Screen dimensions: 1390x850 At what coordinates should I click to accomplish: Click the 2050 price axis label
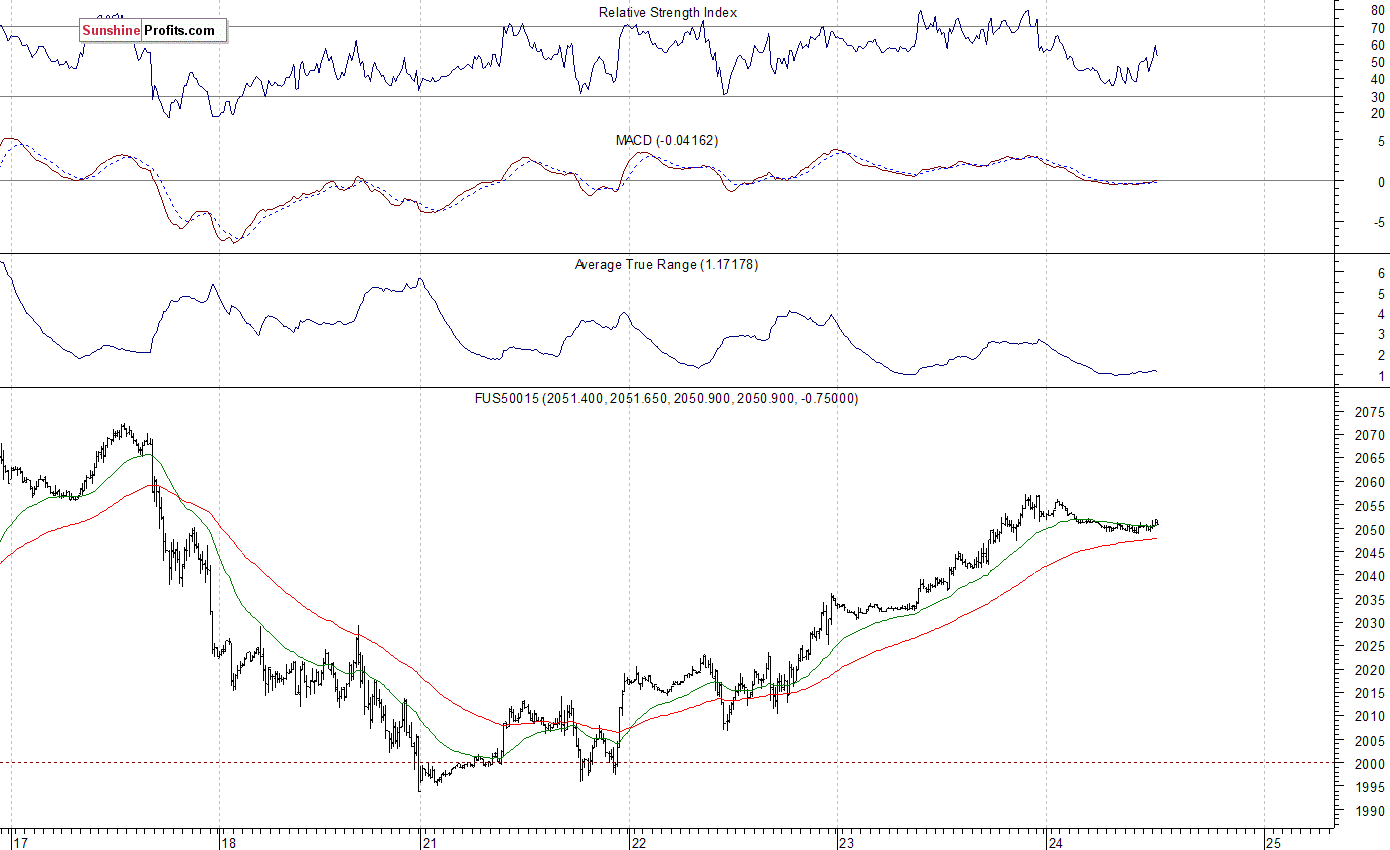click(x=1370, y=530)
